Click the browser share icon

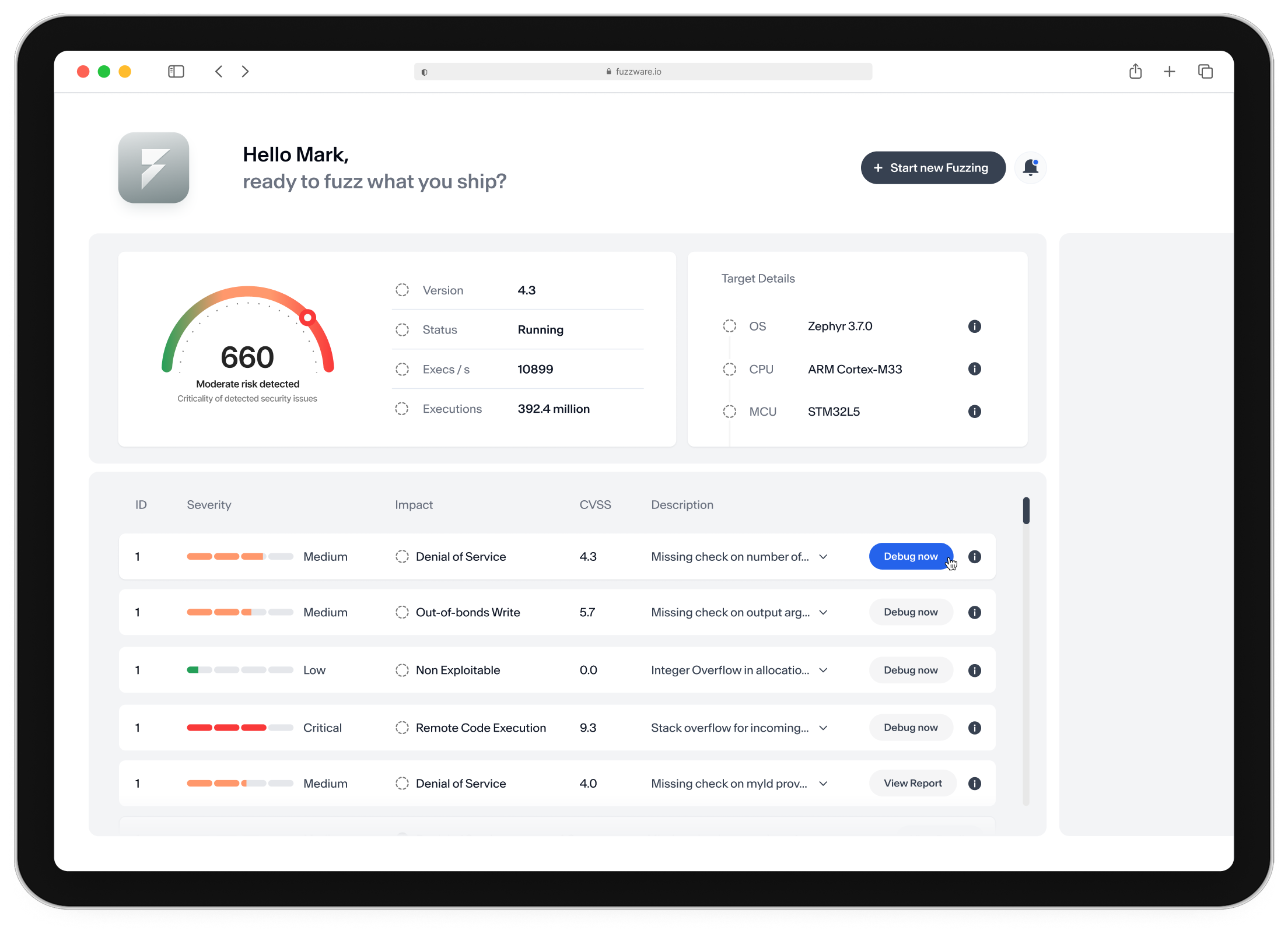pyautogui.click(x=1135, y=71)
